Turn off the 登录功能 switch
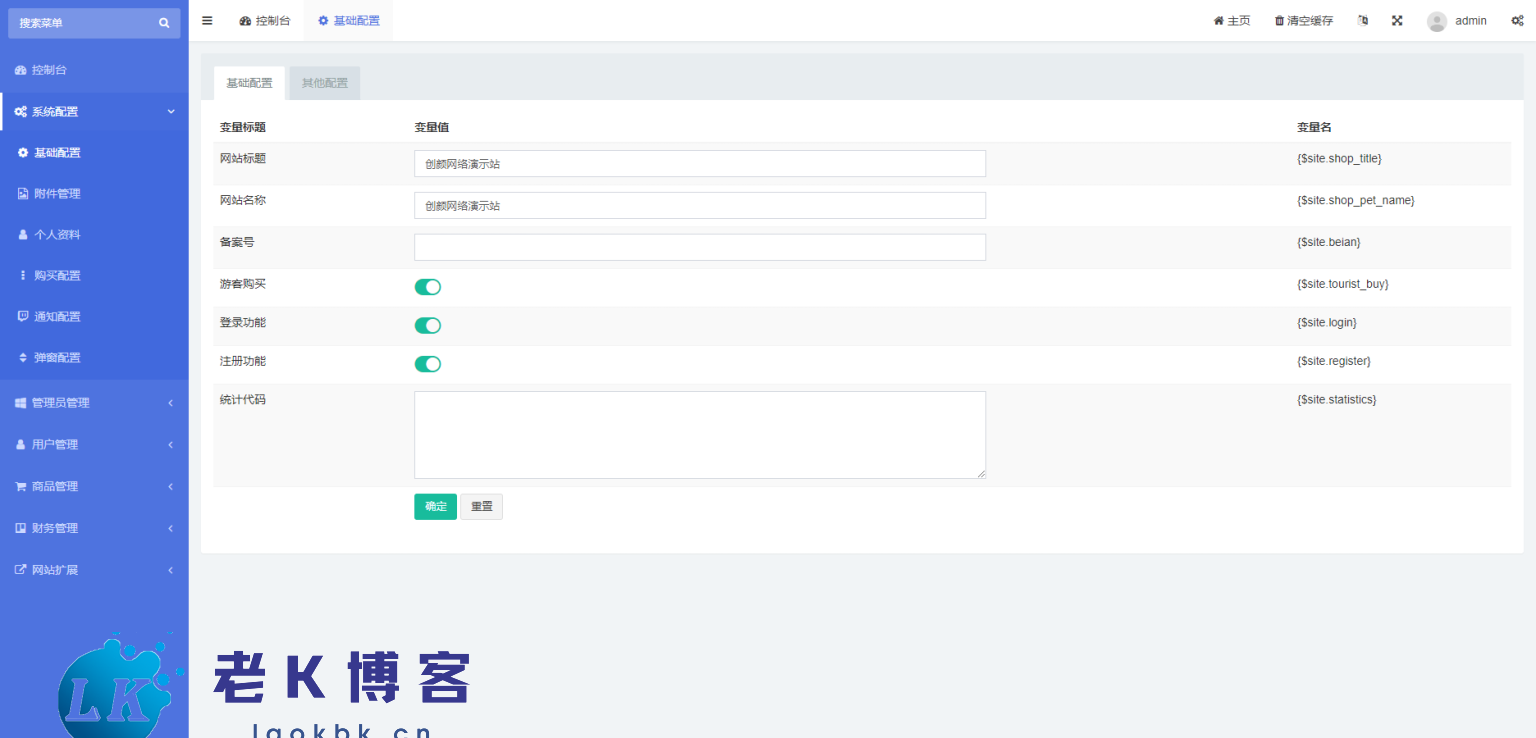Screen dimensions: 1536x738 point(428,325)
